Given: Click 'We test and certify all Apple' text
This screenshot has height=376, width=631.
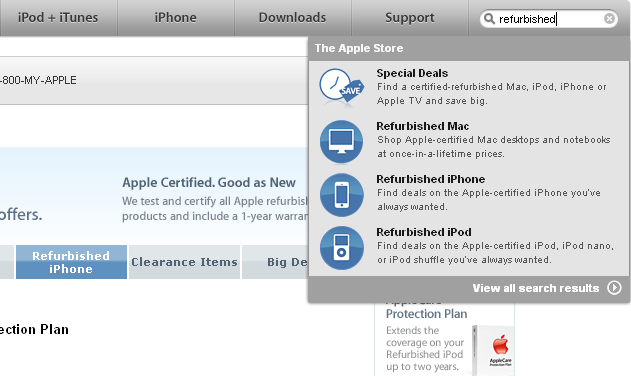Looking at the screenshot, I should point(215,209).
